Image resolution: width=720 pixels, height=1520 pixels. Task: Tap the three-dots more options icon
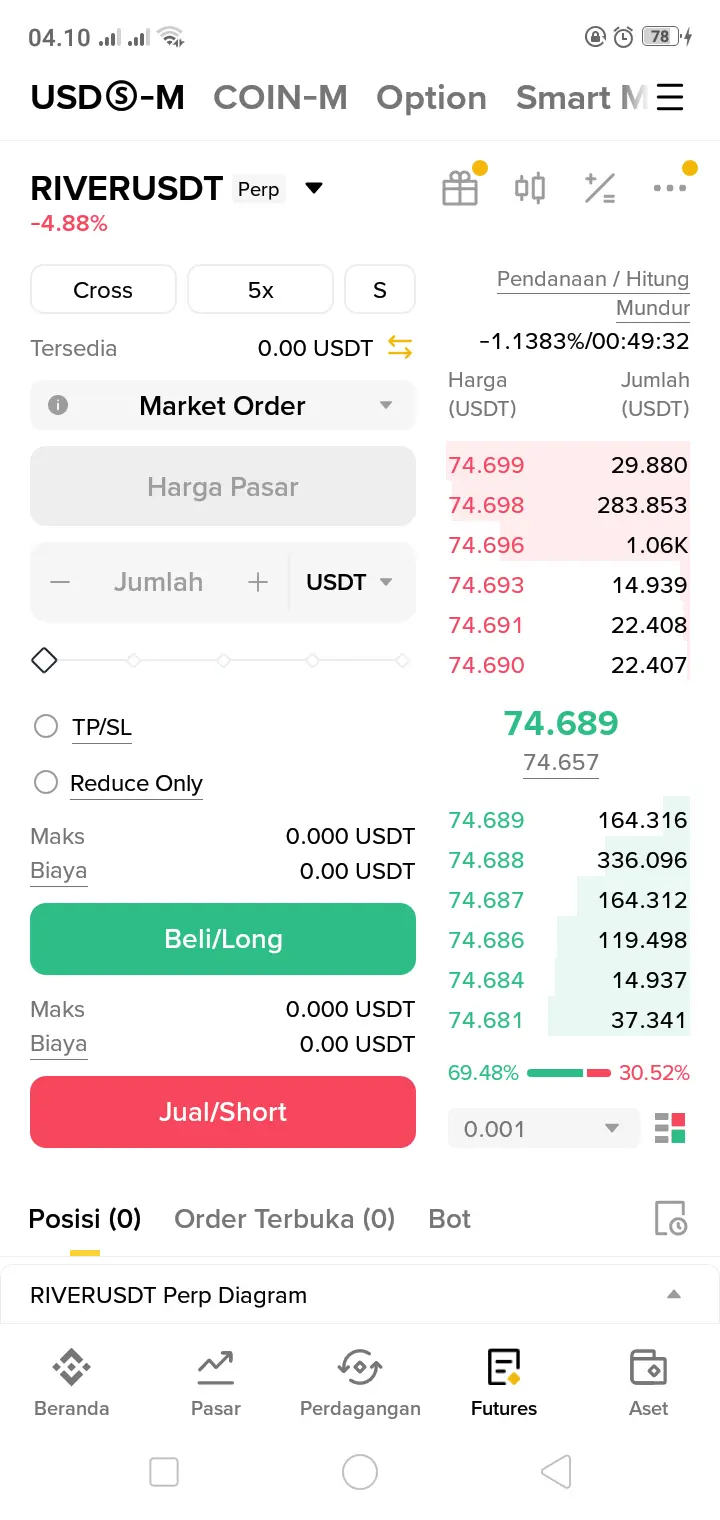click(x=670, y=188)
